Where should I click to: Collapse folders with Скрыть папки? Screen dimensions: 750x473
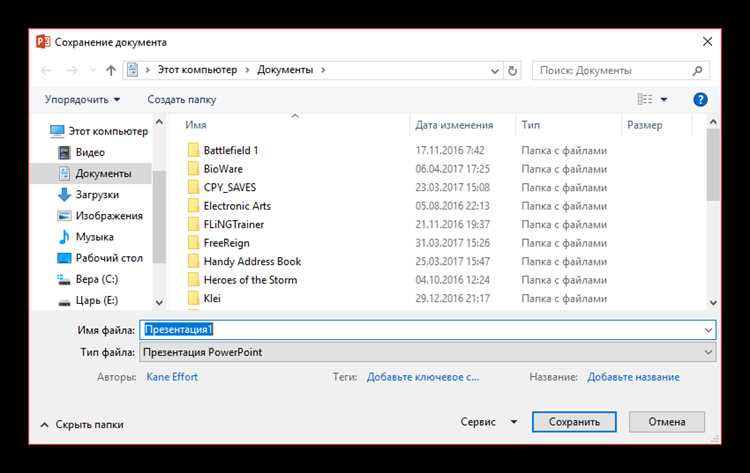pyautogui.click(x=82, y=425)
